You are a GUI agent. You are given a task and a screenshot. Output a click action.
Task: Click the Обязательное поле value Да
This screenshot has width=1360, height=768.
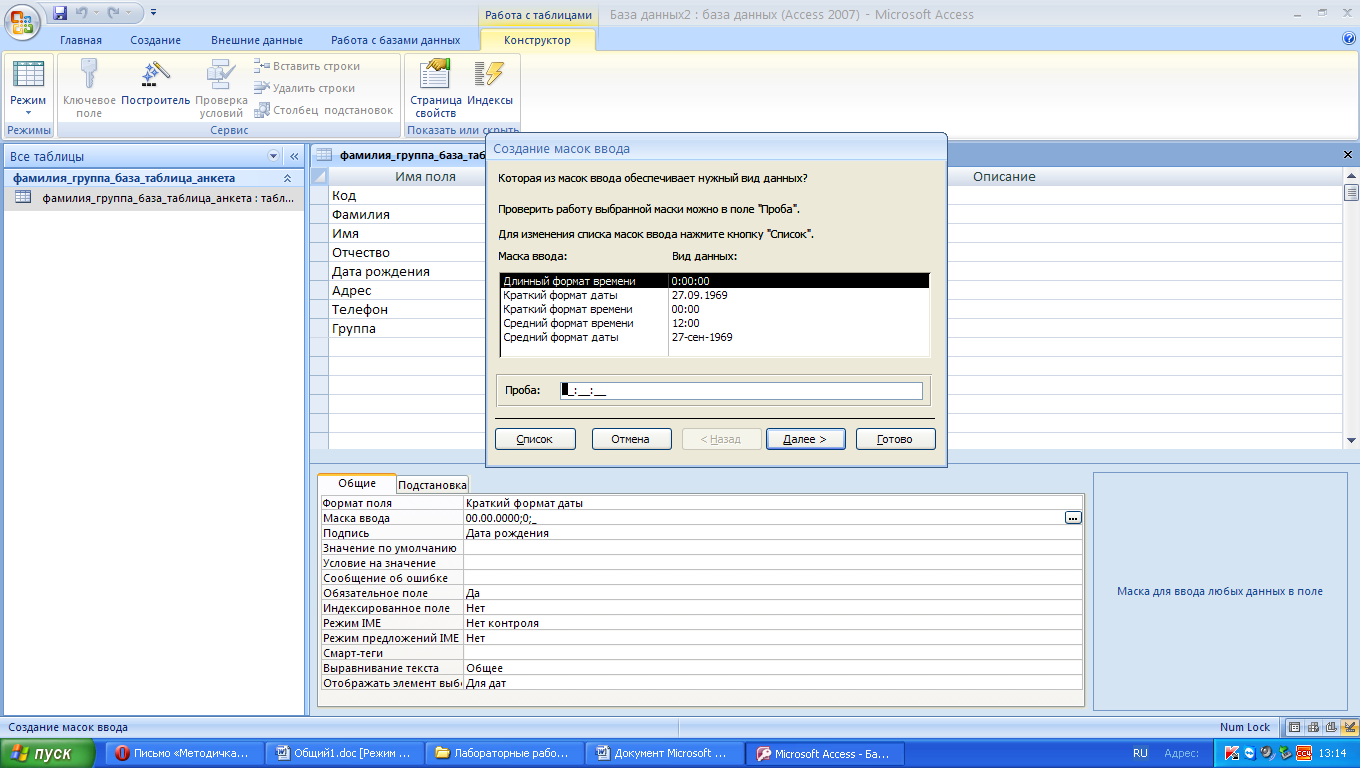(x=773, y=593)
